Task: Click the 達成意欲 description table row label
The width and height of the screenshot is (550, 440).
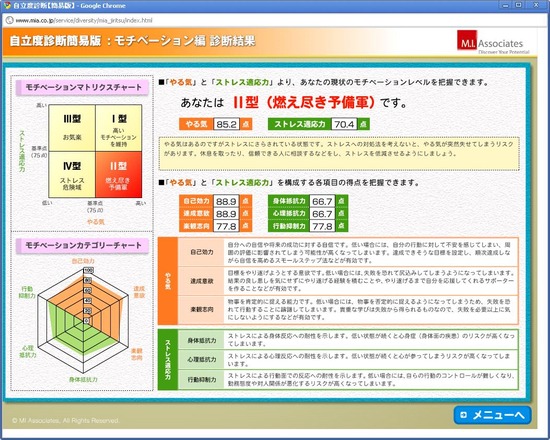Action: 201,281
